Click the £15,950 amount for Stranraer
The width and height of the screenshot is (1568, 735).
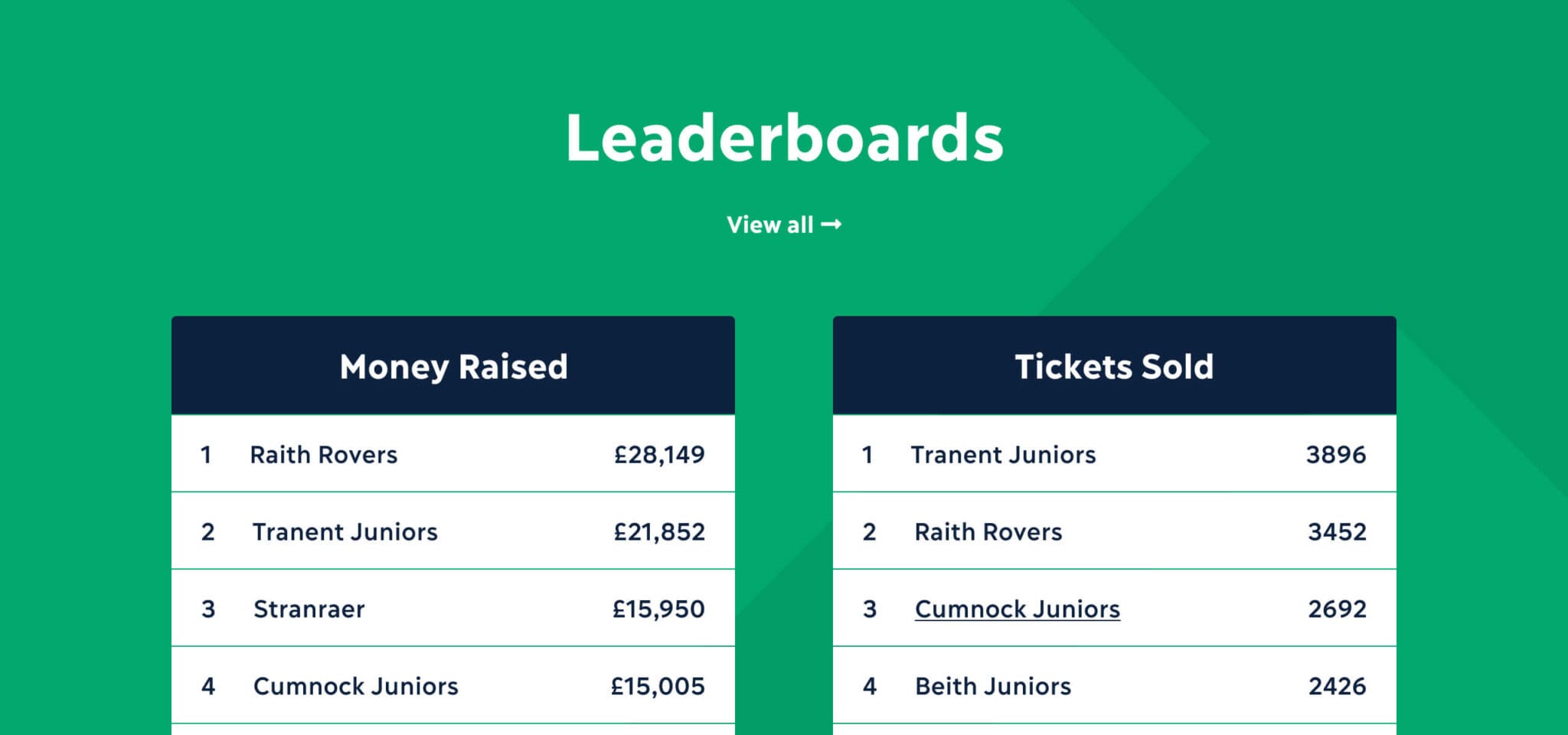click(658, 609)
